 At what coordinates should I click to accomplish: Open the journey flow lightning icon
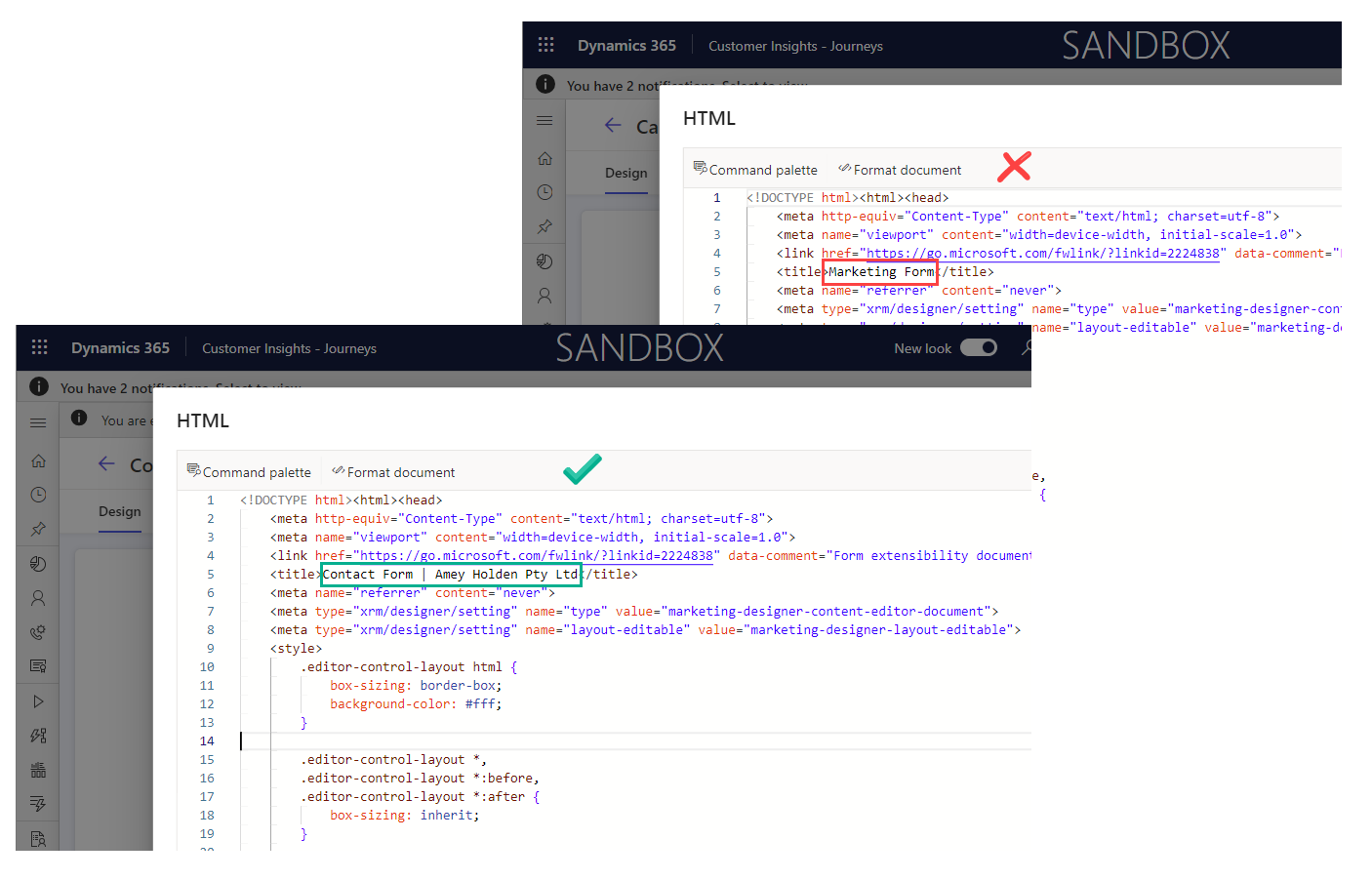(38, 735)
